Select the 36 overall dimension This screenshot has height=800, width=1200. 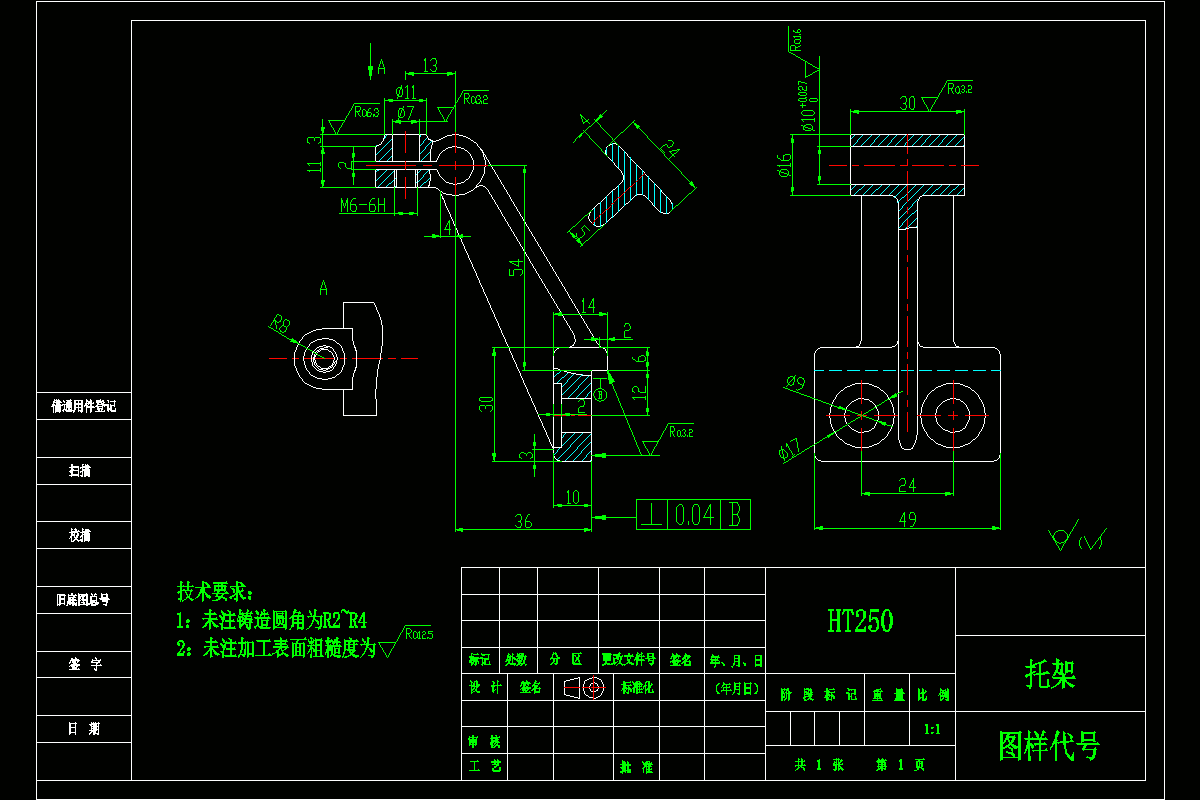click(x=523, y=521)
